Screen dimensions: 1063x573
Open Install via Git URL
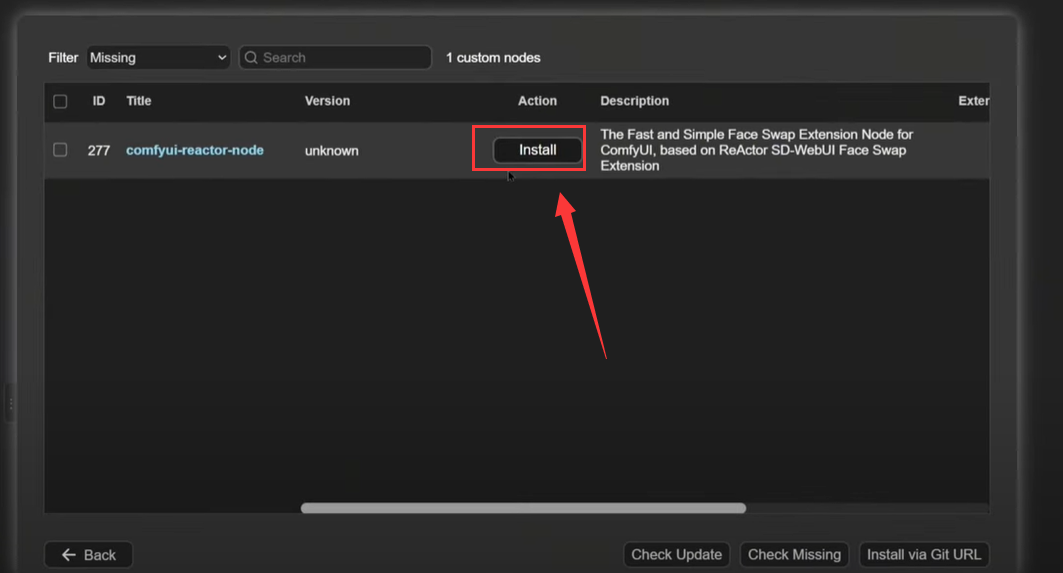click(924, 555)
